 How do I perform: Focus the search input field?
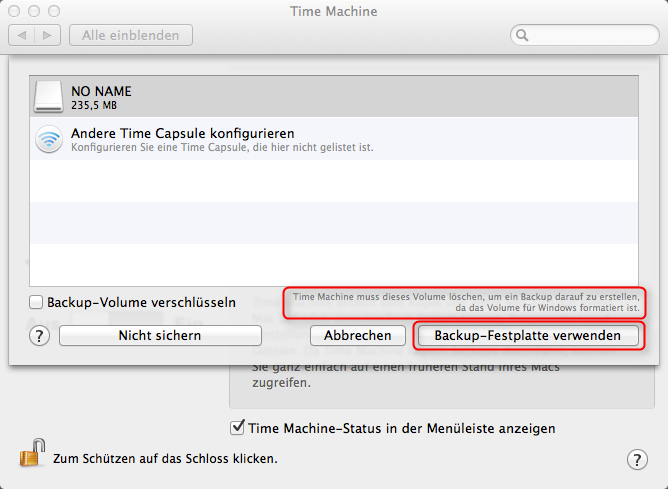click(585, 35)
